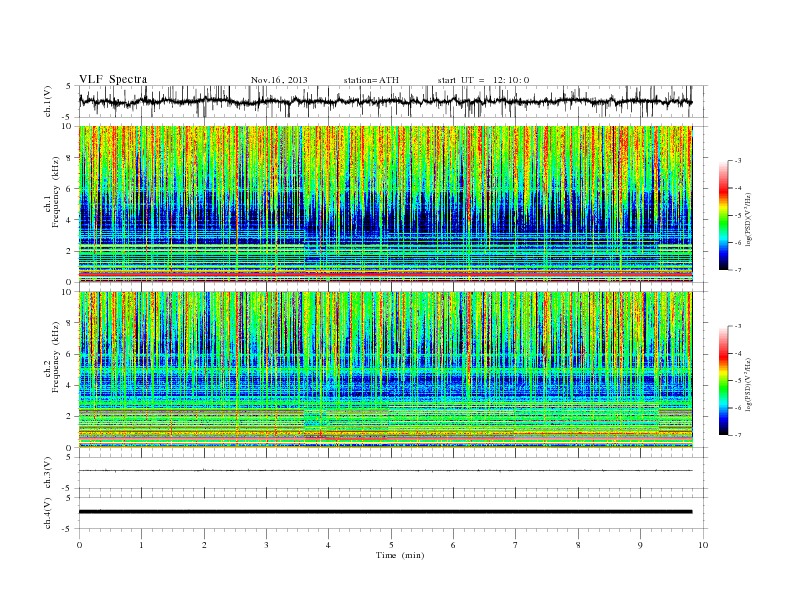Click the "2" tick label on the time axis
Viewport: 792px width, 612px height.
tap(204, 545)
